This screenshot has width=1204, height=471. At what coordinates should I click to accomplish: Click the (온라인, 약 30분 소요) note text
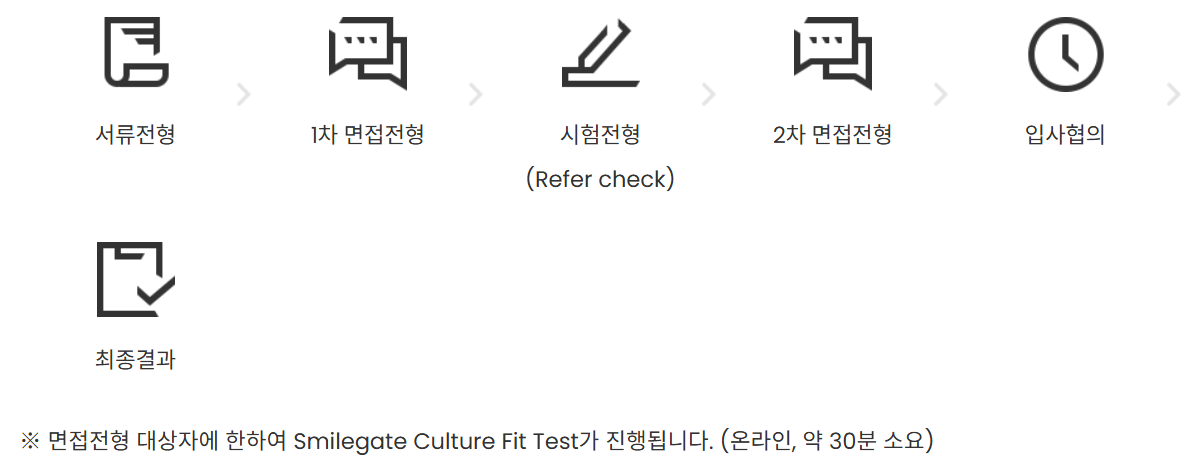click(827, 440)
